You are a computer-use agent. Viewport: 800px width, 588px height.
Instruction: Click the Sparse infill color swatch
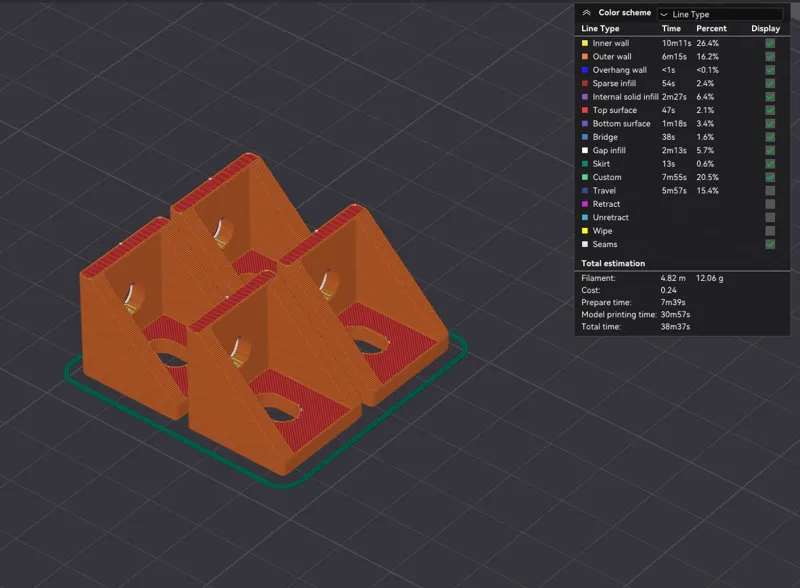tap(585, 83)
